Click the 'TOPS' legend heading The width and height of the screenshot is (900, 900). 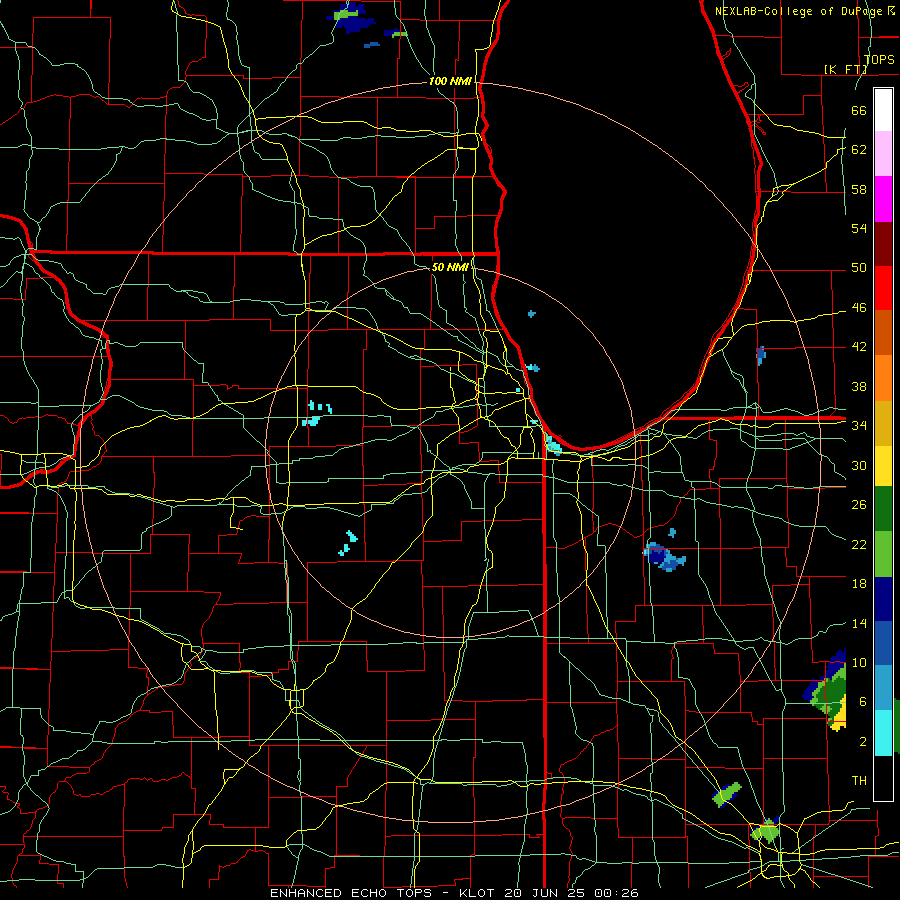pyautogui.click(x=879, y=60)
